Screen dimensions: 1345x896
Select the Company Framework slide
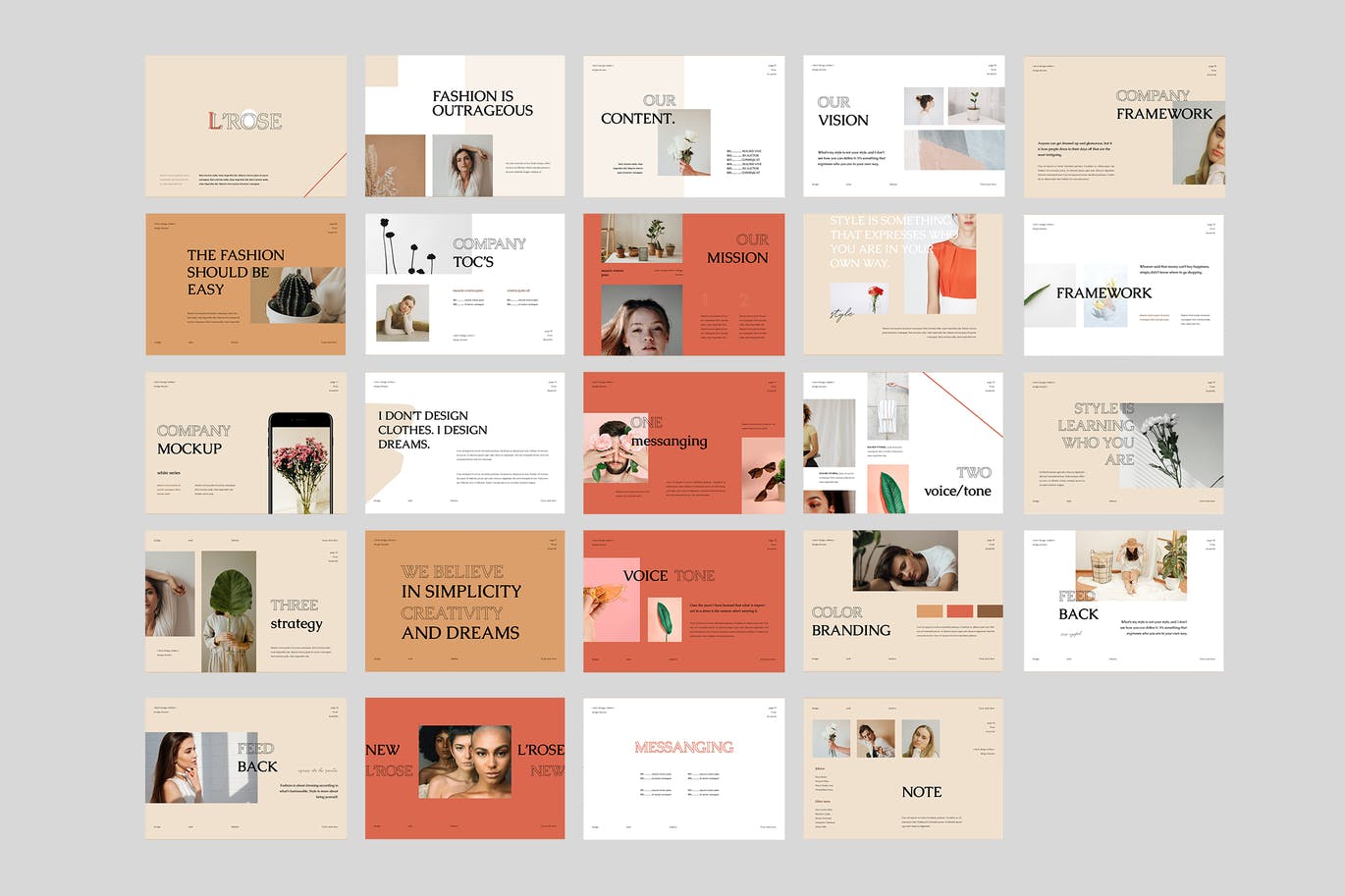click(x=1124, y=127)
